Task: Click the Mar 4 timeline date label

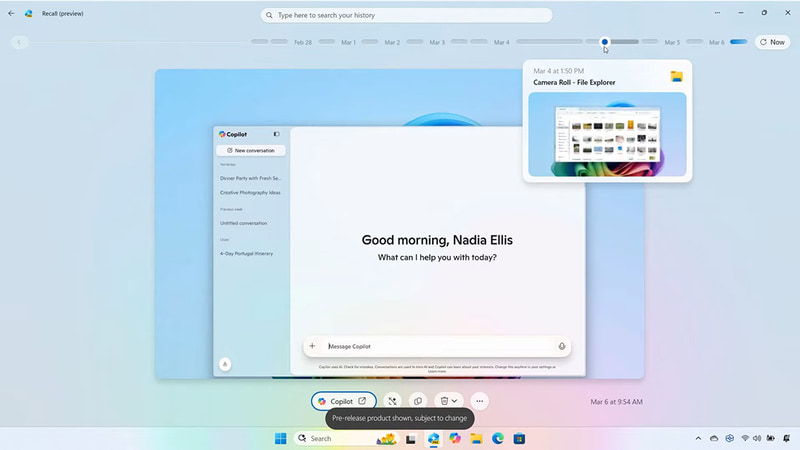Action: click(502, 42)
